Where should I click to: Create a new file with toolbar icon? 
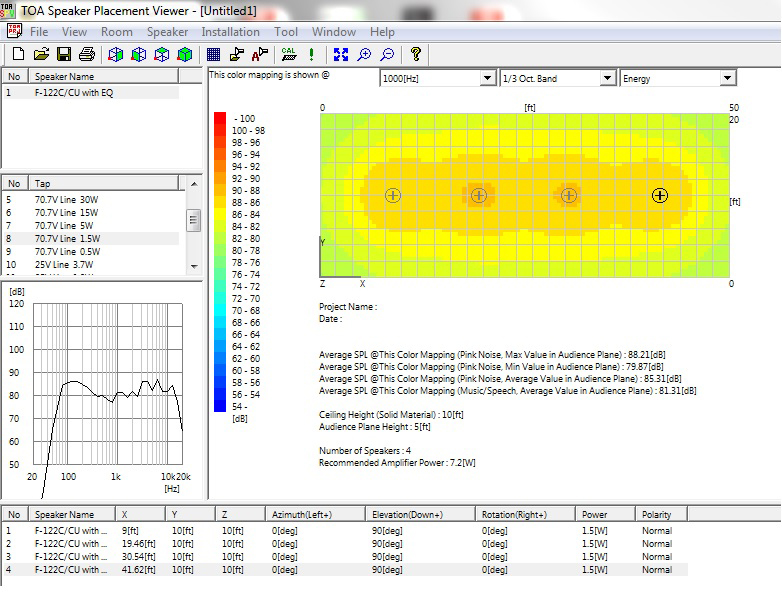tap(18, 54)
